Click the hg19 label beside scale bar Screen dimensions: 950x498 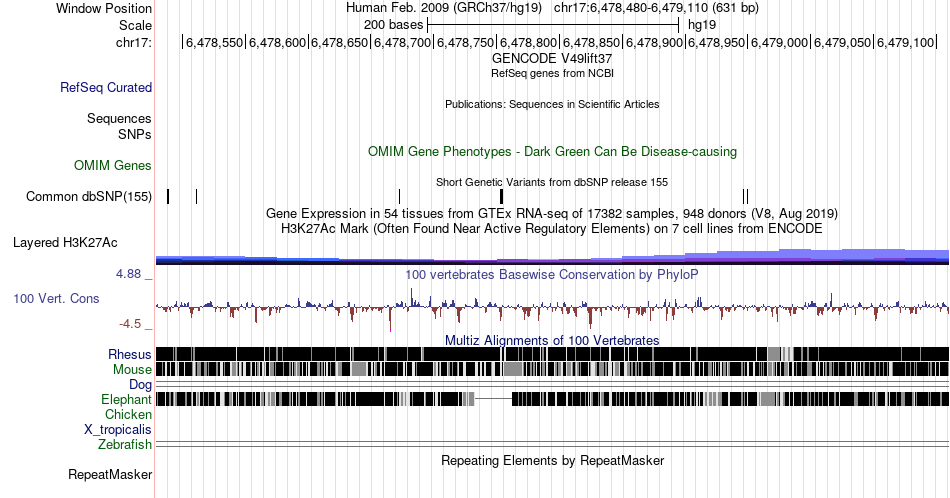point(702,25)
